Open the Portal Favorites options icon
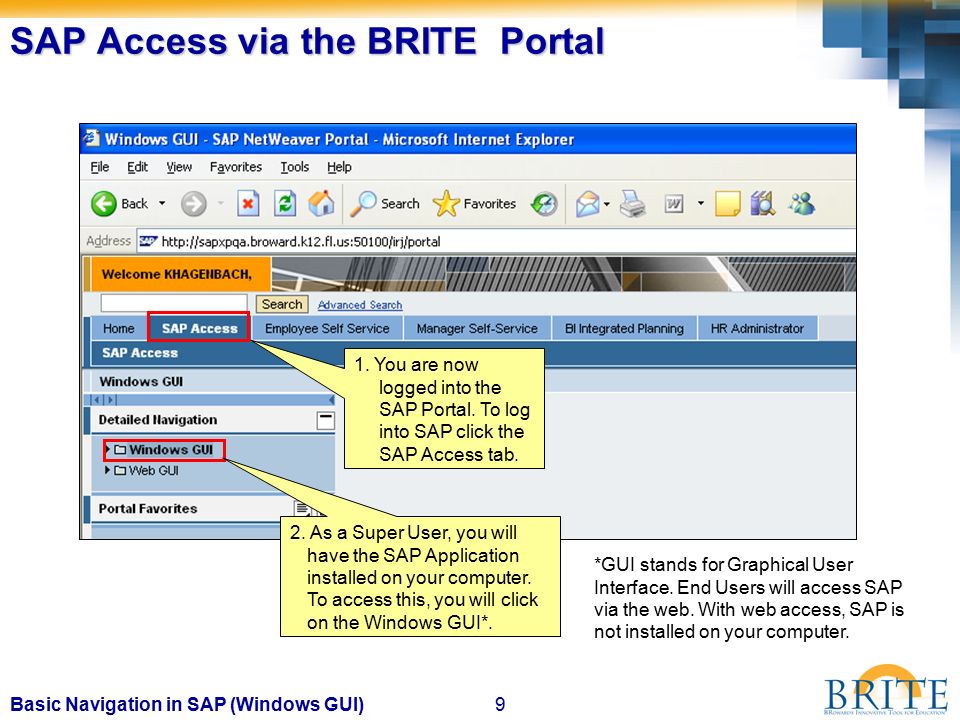The height and width of the screenshot is (720, 960). [302, 507]
